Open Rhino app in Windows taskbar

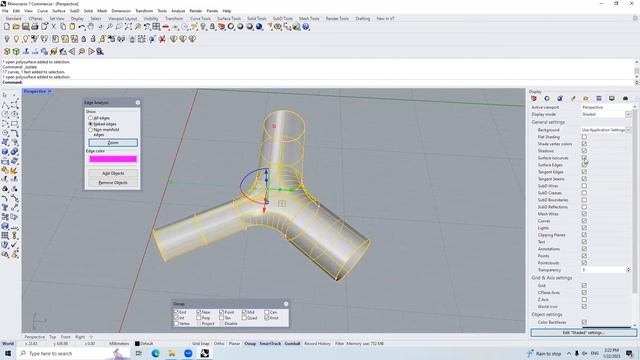(204, 353)
